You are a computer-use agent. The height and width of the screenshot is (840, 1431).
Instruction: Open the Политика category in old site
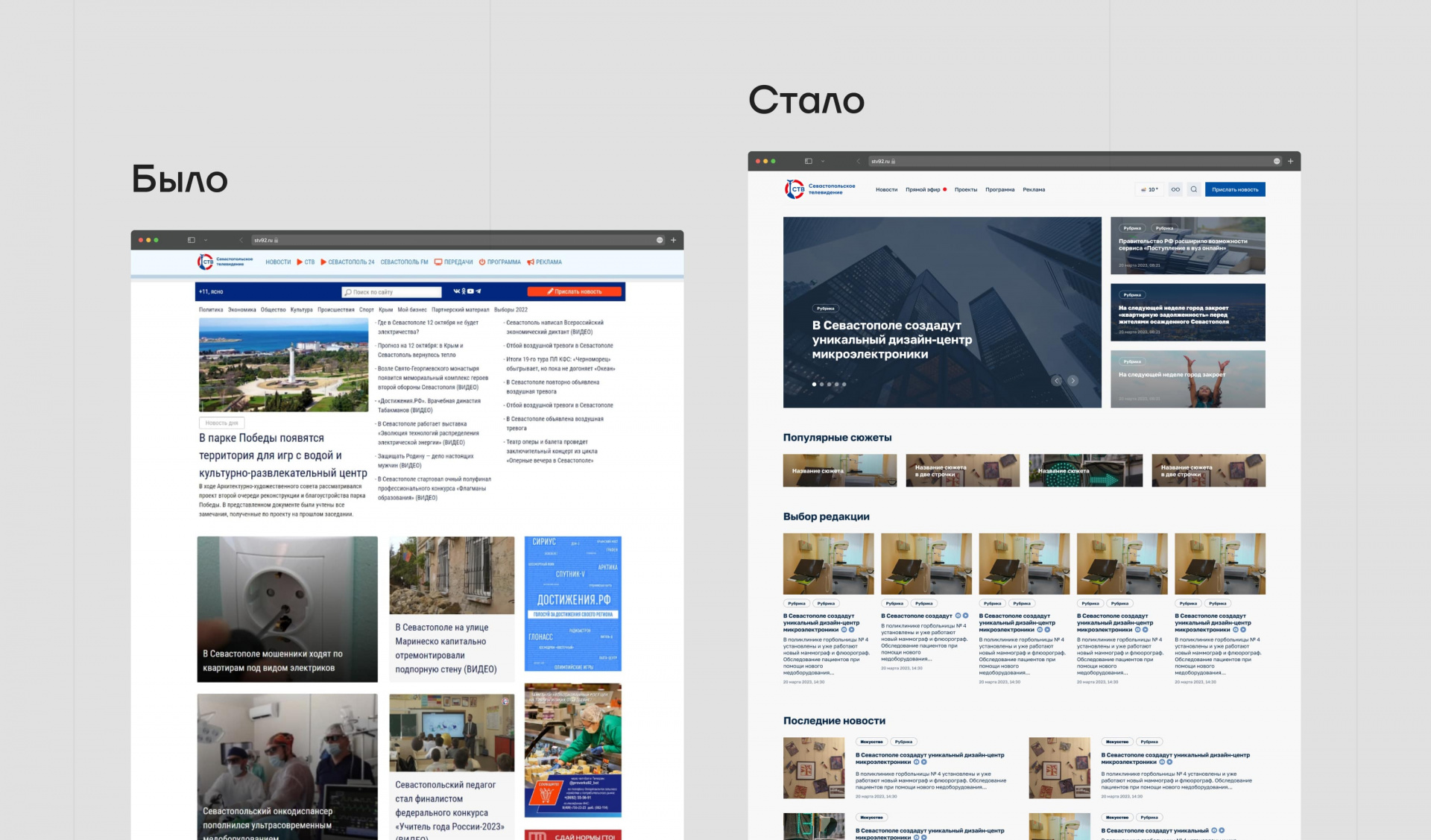point(211,309)
